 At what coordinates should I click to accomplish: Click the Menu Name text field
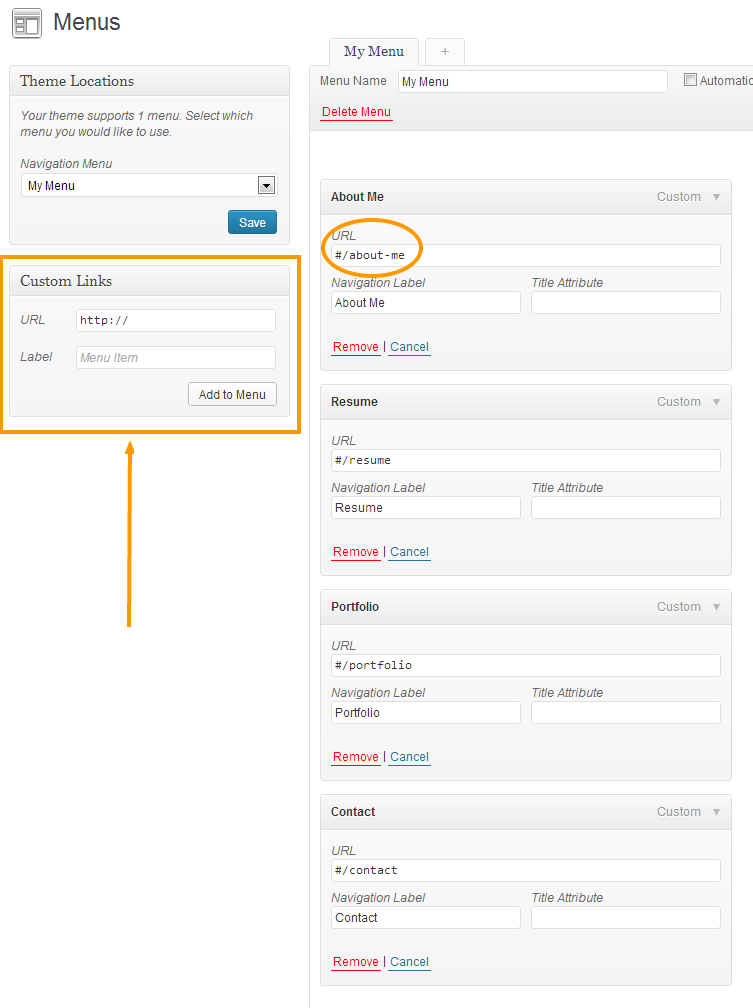(532, 81)
